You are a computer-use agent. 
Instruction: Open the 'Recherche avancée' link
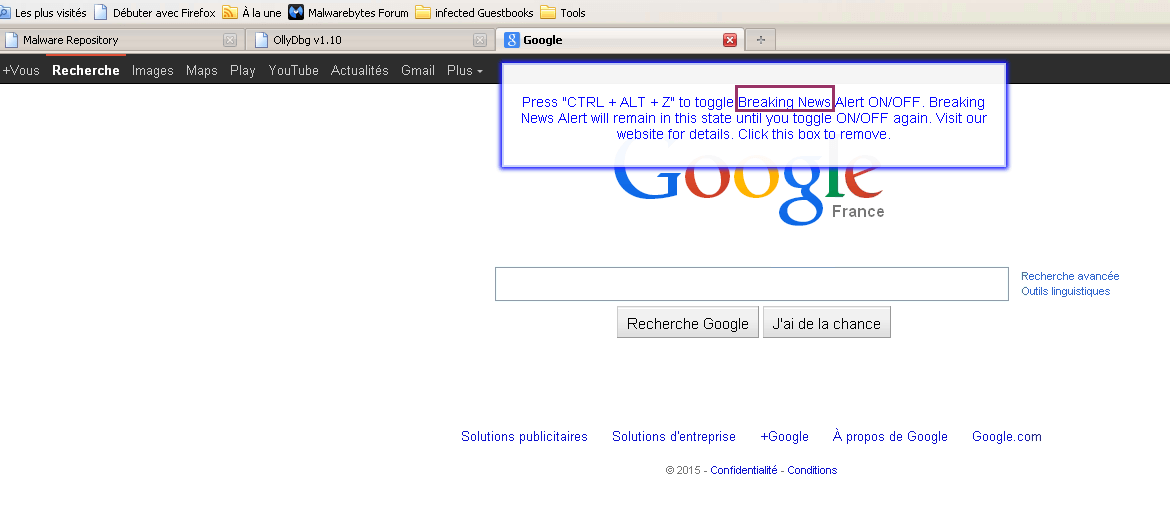coord(1070,276)
